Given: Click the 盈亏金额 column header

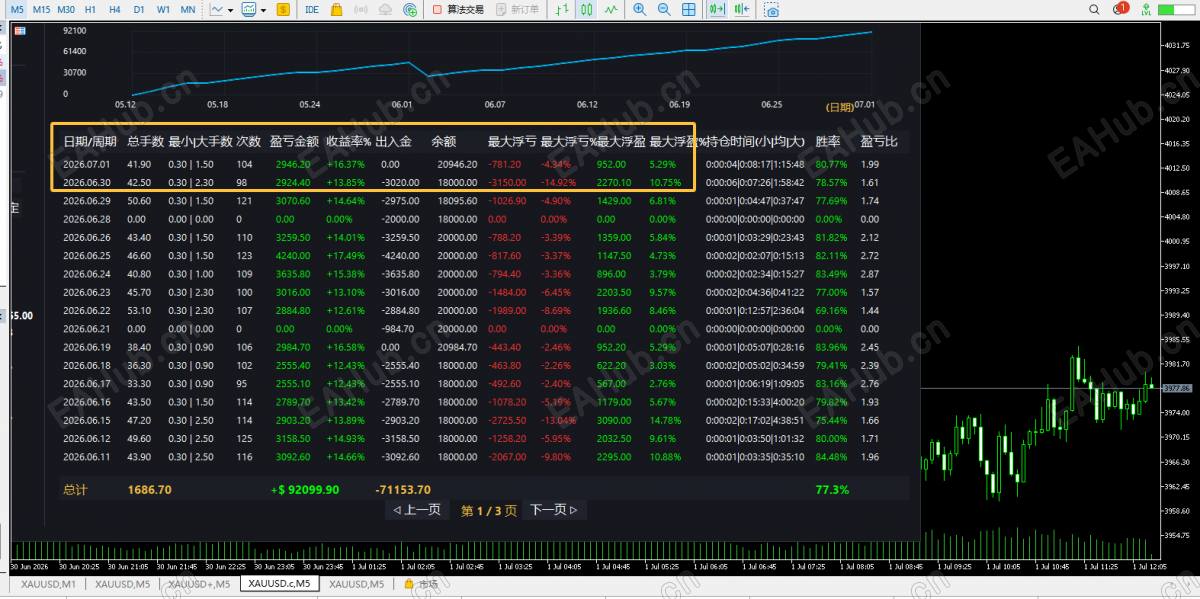Looking at the screenshot, I should (x=294, y=141).
